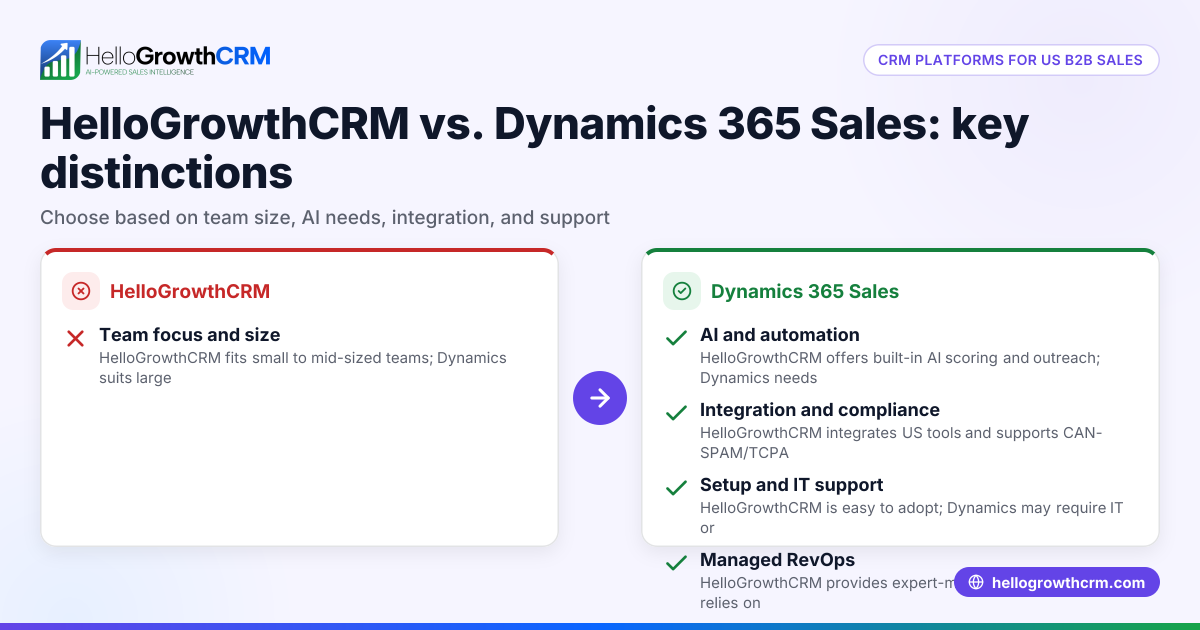1200x630 pixels.
Task: Click the 'easy to adopt' description text
Action: [x=911, y=517]
